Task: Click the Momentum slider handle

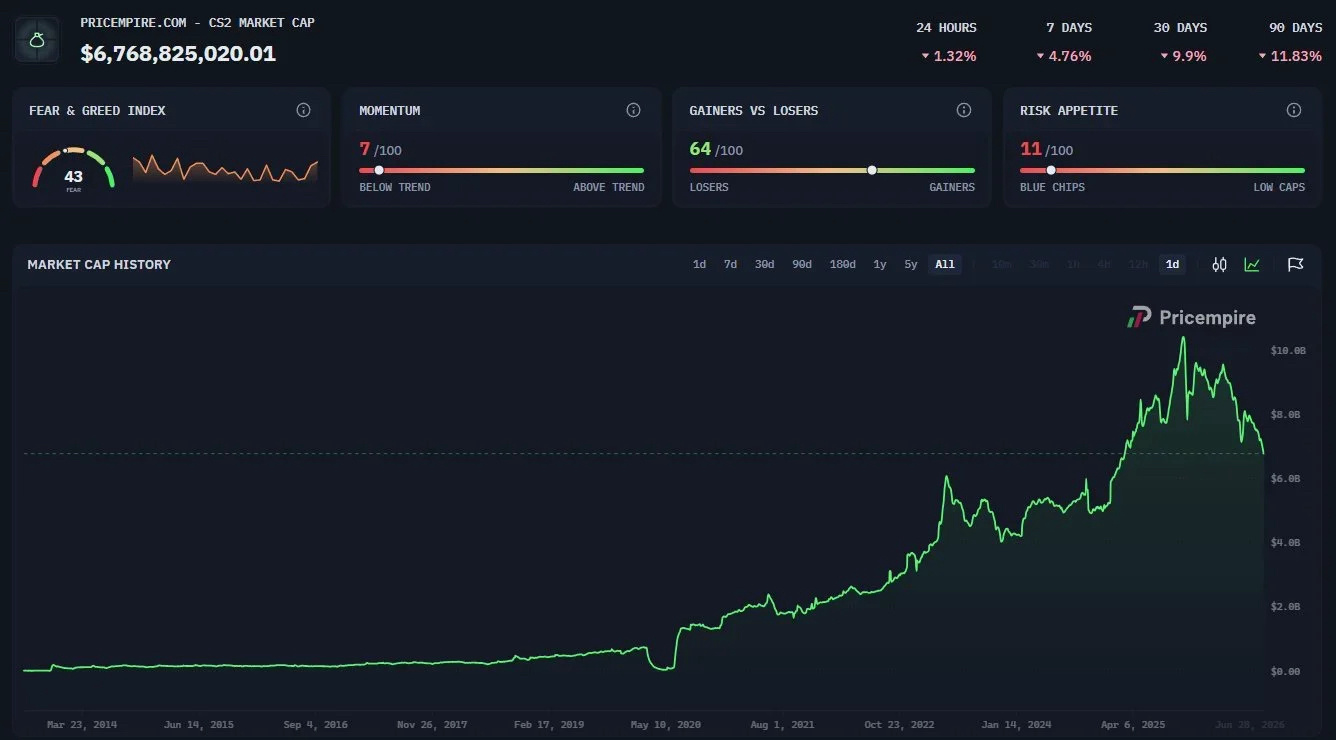Action: (x=378, y=170)
